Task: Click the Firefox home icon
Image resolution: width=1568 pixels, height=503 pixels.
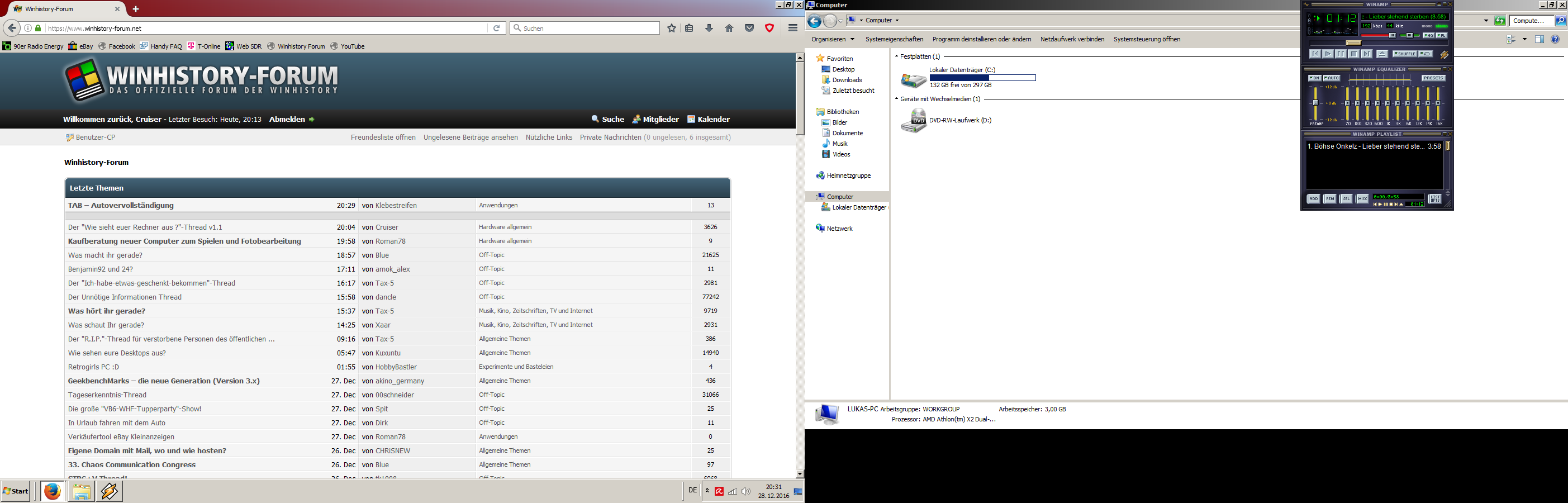Action: 729,28
